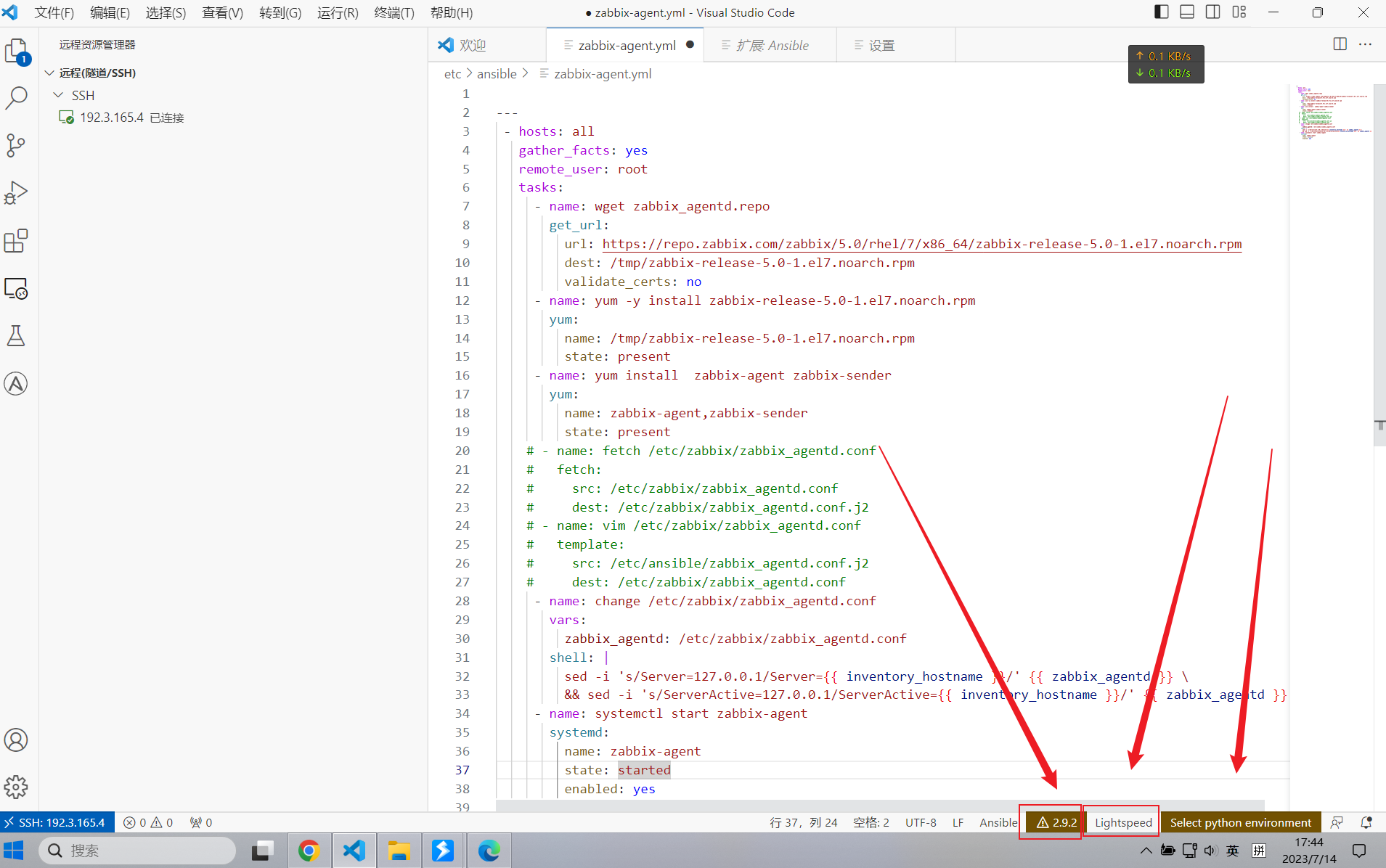Open Microsoft Edge from taskbar

(x=489, y=850)
